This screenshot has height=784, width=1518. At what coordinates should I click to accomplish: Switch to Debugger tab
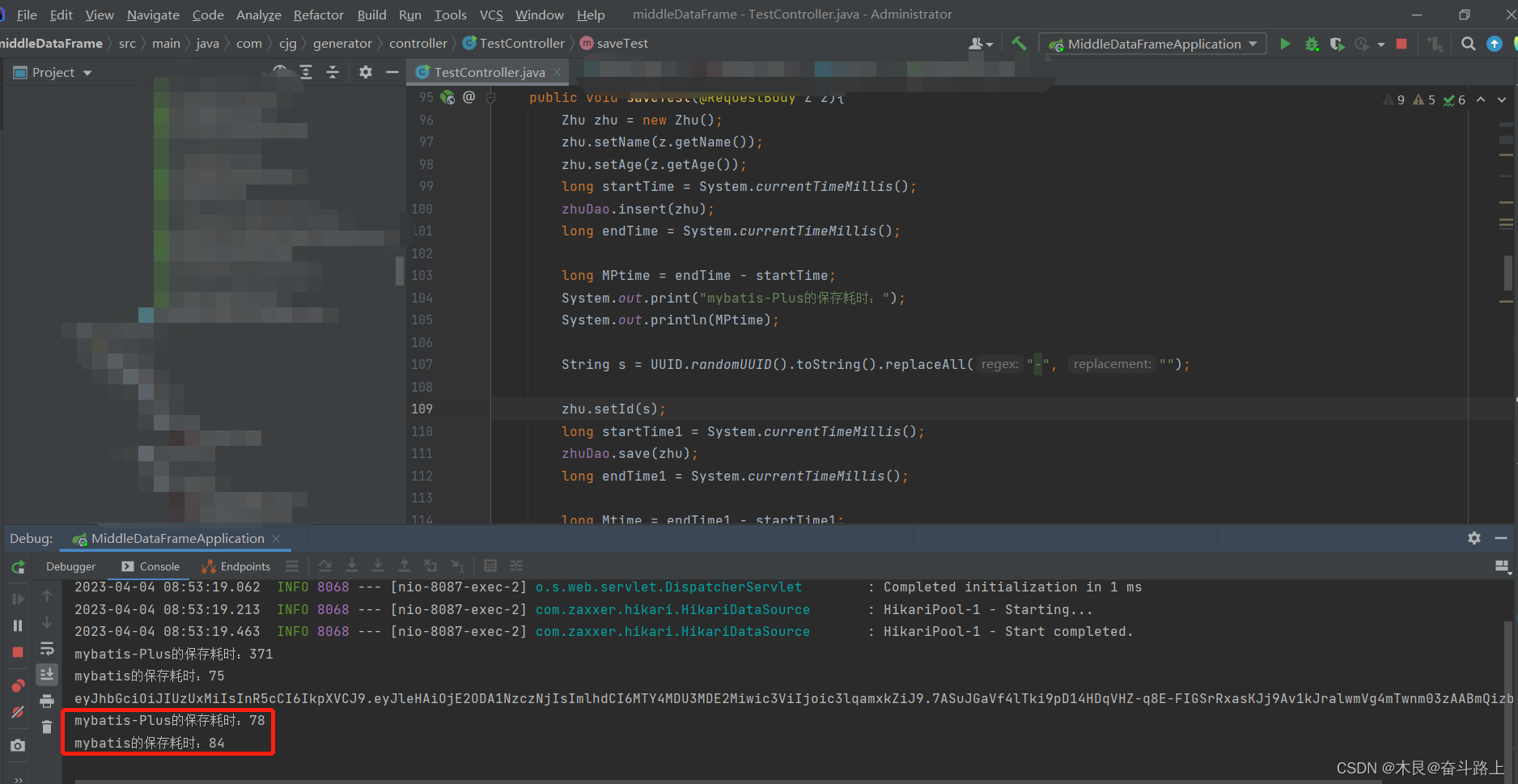[x=70, y=566]
